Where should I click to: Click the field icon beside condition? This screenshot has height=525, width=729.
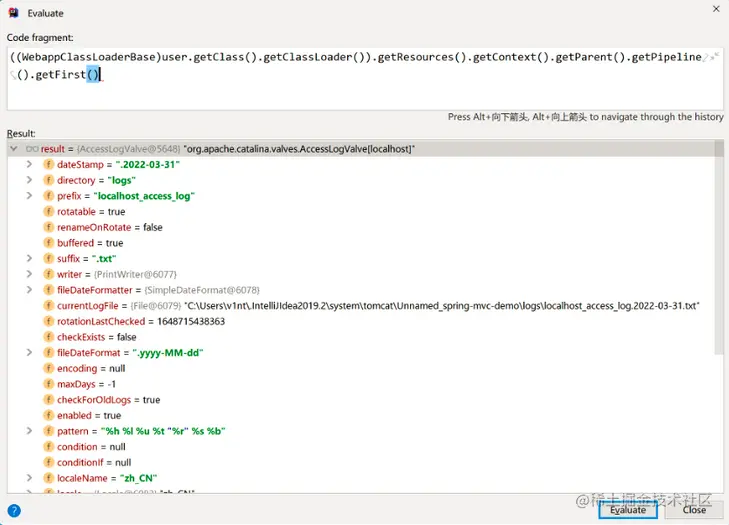(48, 446)
